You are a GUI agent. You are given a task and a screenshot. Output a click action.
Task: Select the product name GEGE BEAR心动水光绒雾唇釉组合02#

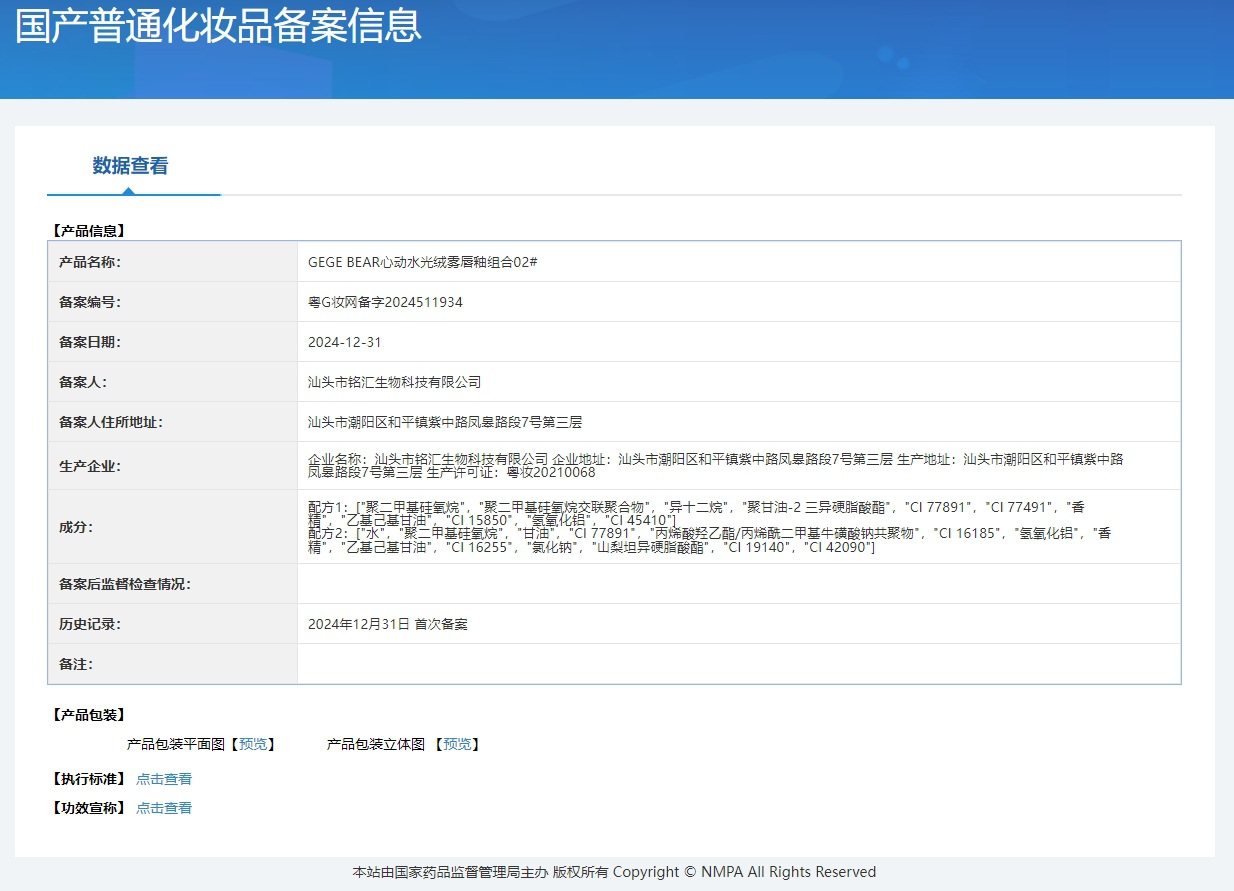coord(423,262)
